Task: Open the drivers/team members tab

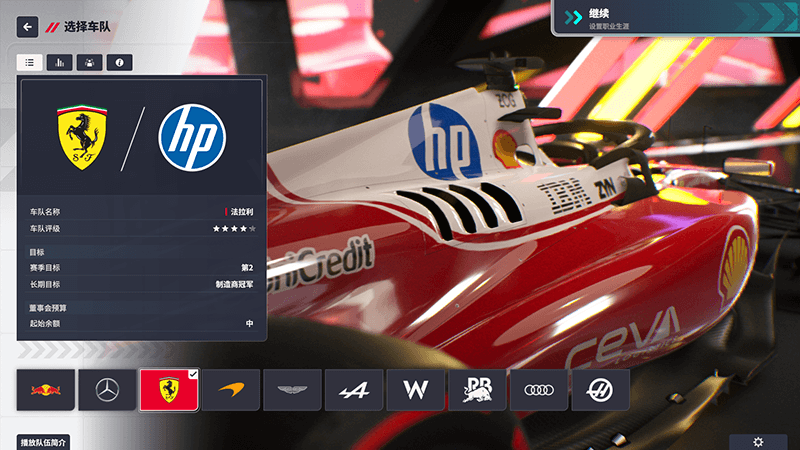Action: (89, 62)
